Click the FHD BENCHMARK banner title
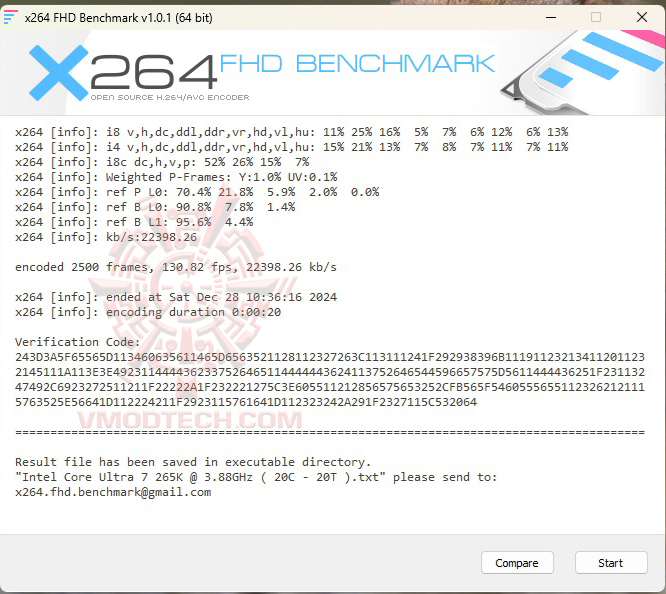Image resolution: width=666 pixels, height=594 pixels. coord(357,64)
